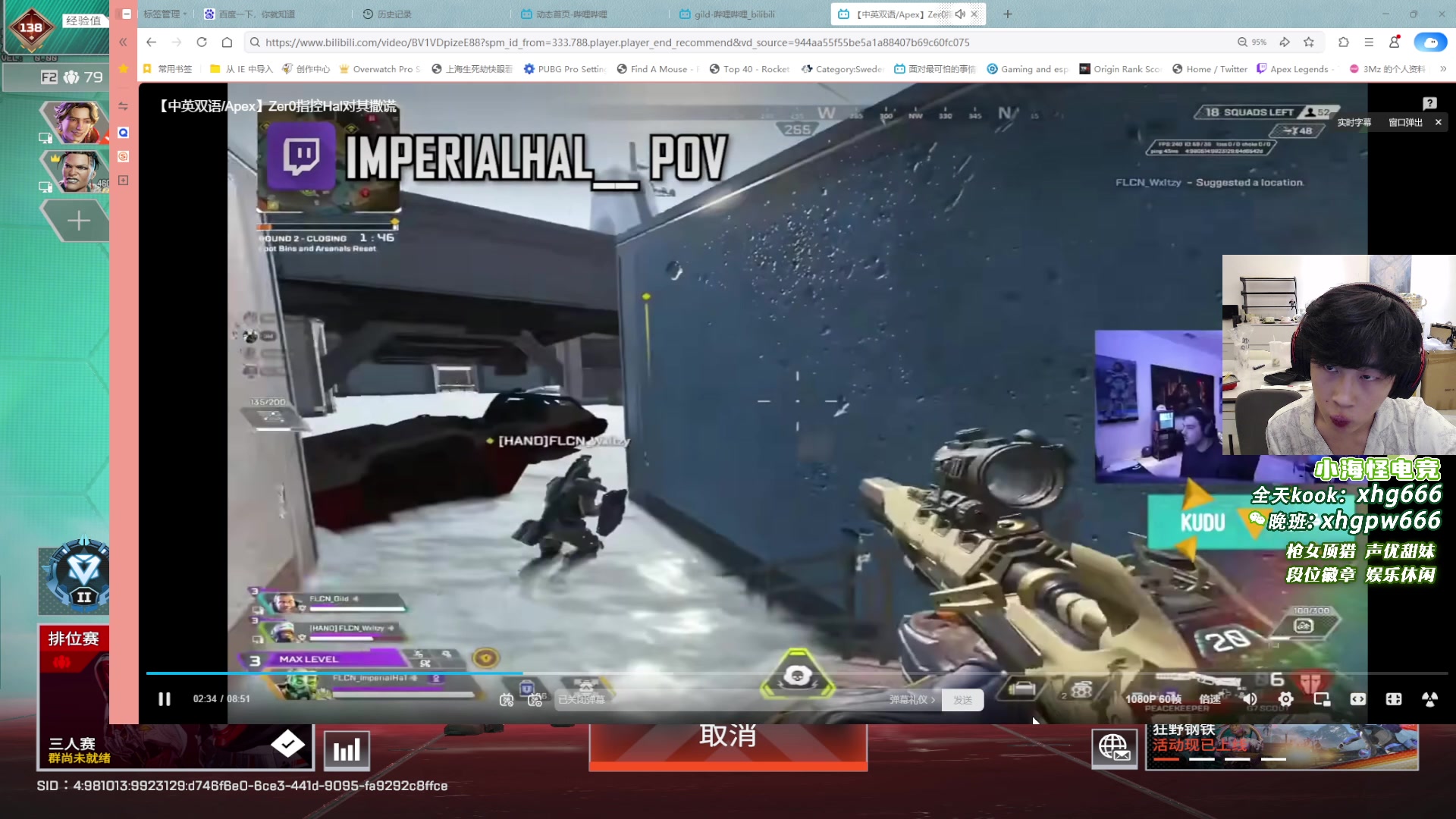Switch to 百度一下 tab

click(x=250, y=14)
